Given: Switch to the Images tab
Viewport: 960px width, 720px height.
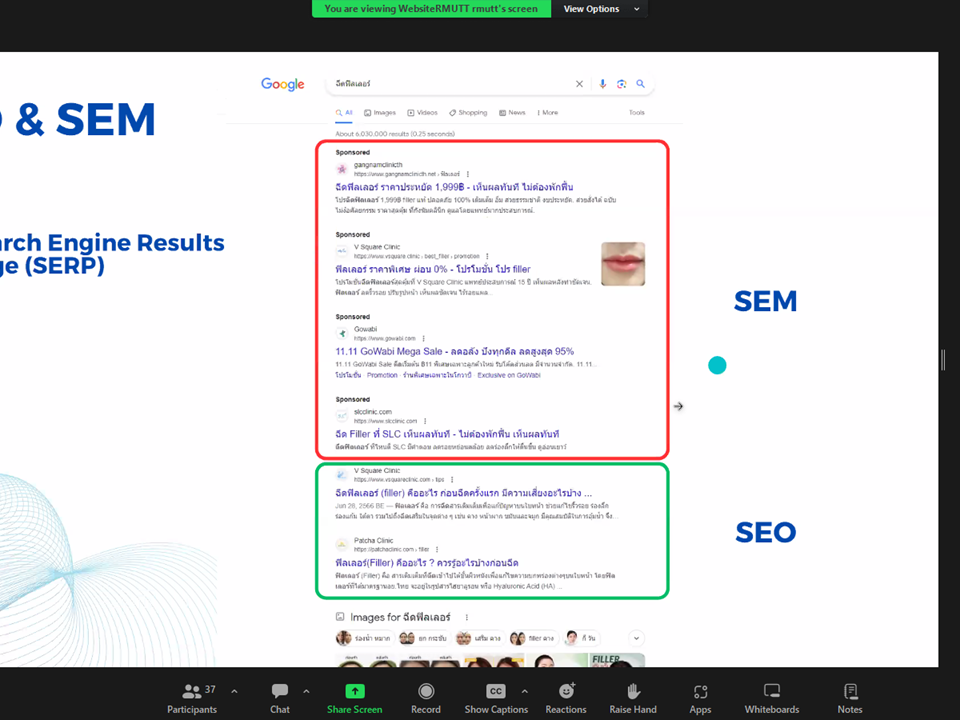Looking at the screenshot, I should (x=380, y=113).
